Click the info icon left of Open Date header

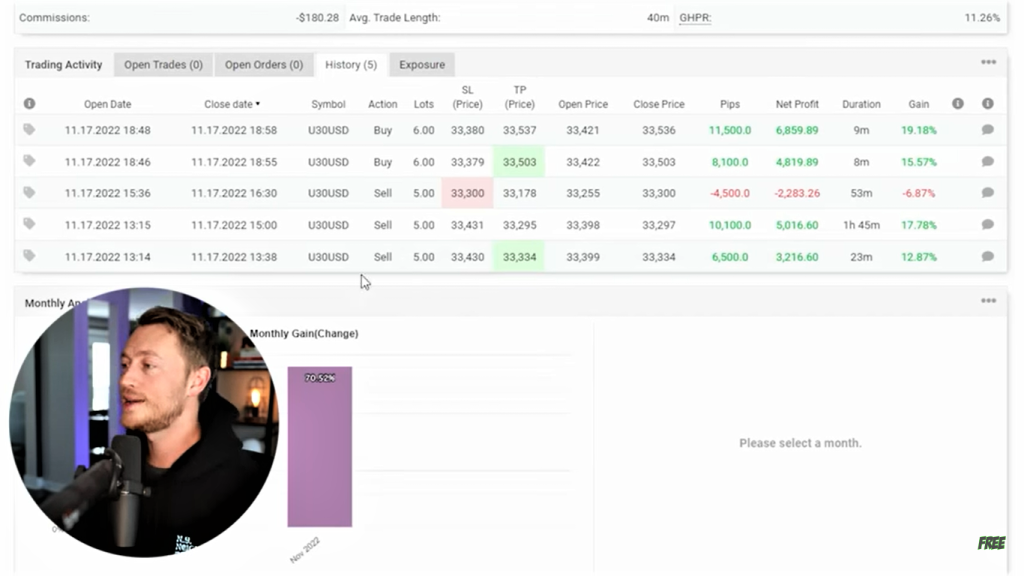pyautogui.click(x=29, y=104)
